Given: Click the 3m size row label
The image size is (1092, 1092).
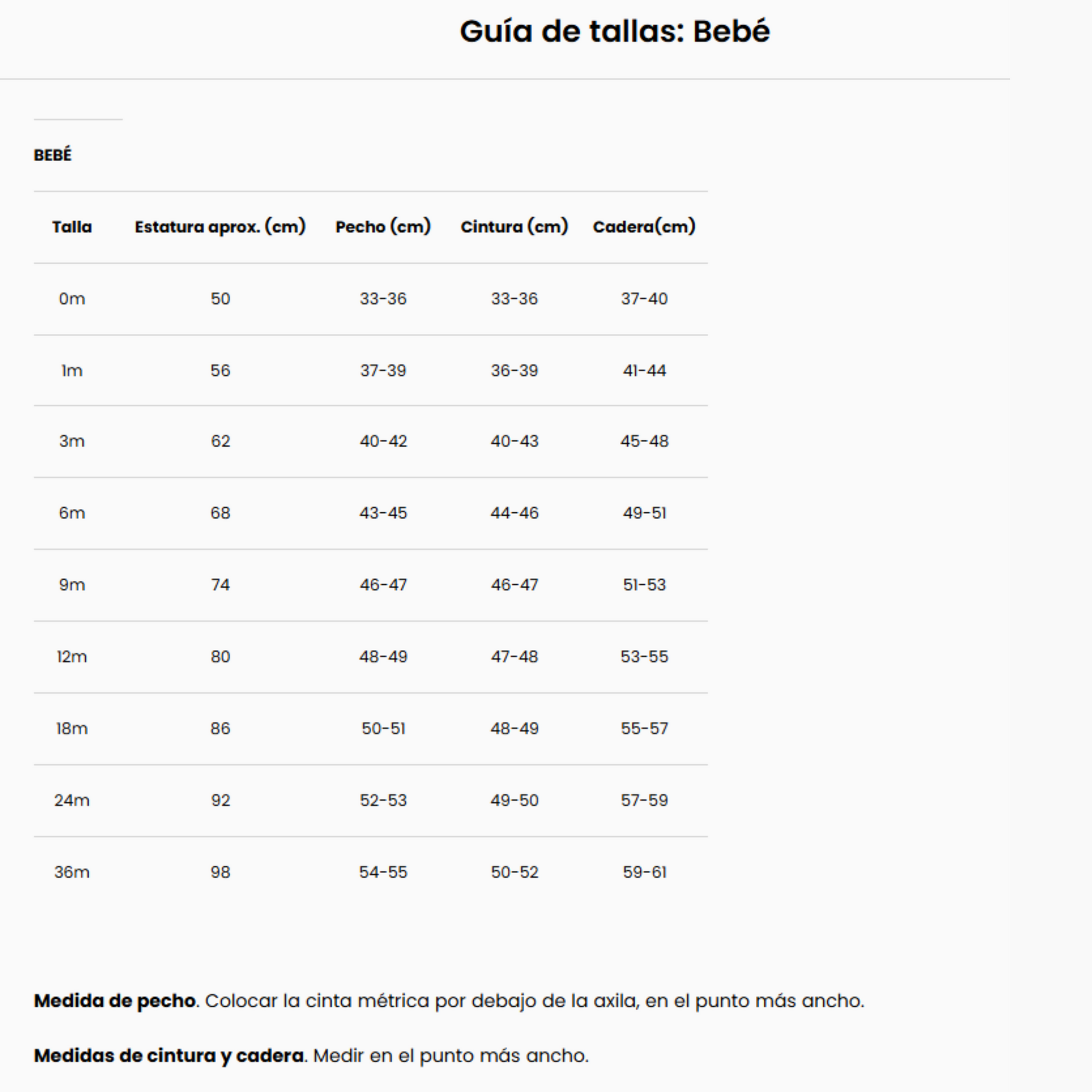Looking at the screenshot, I should point(72,441).
